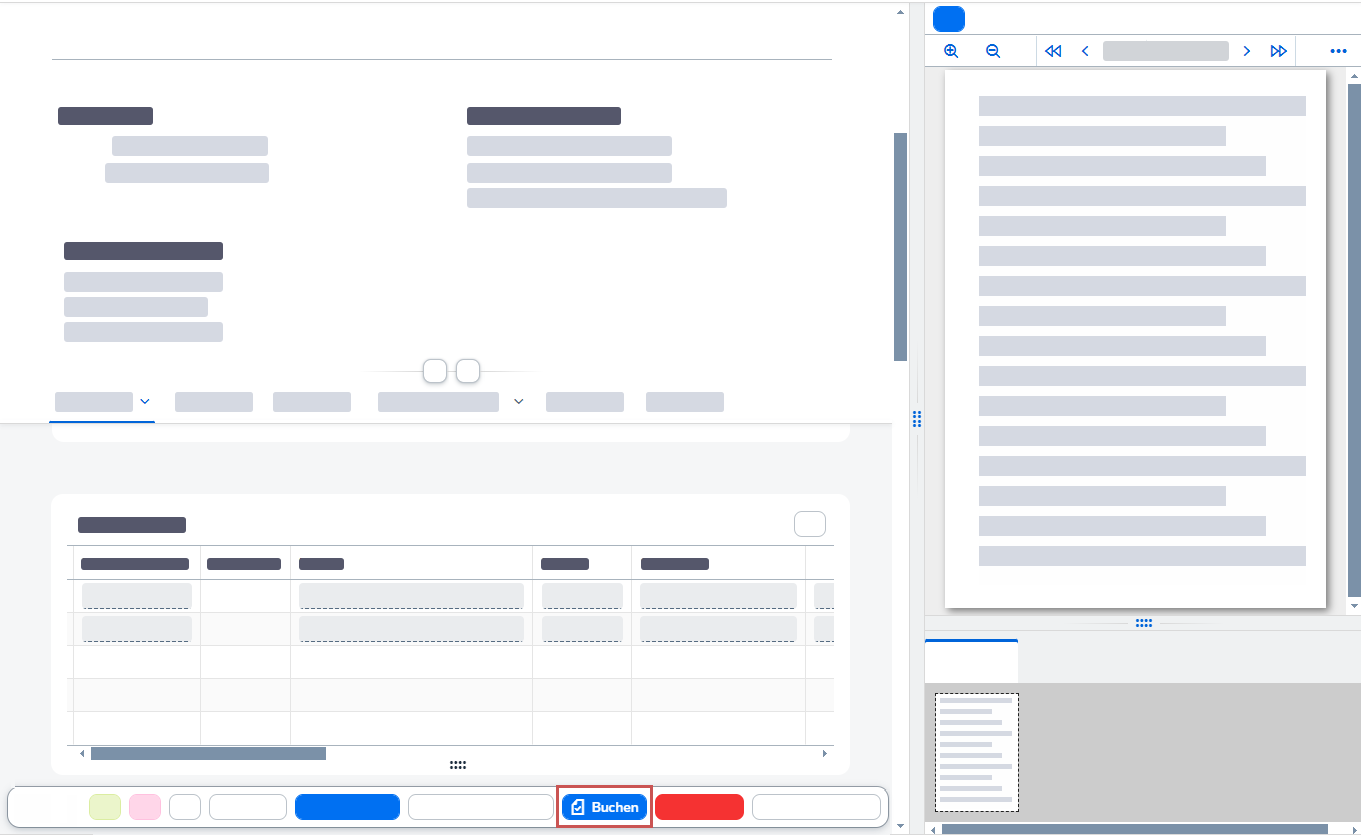This screenshot has height=835, width=1361.
Task: Click the light green color swatch
Action: click(x=105, y=807)
